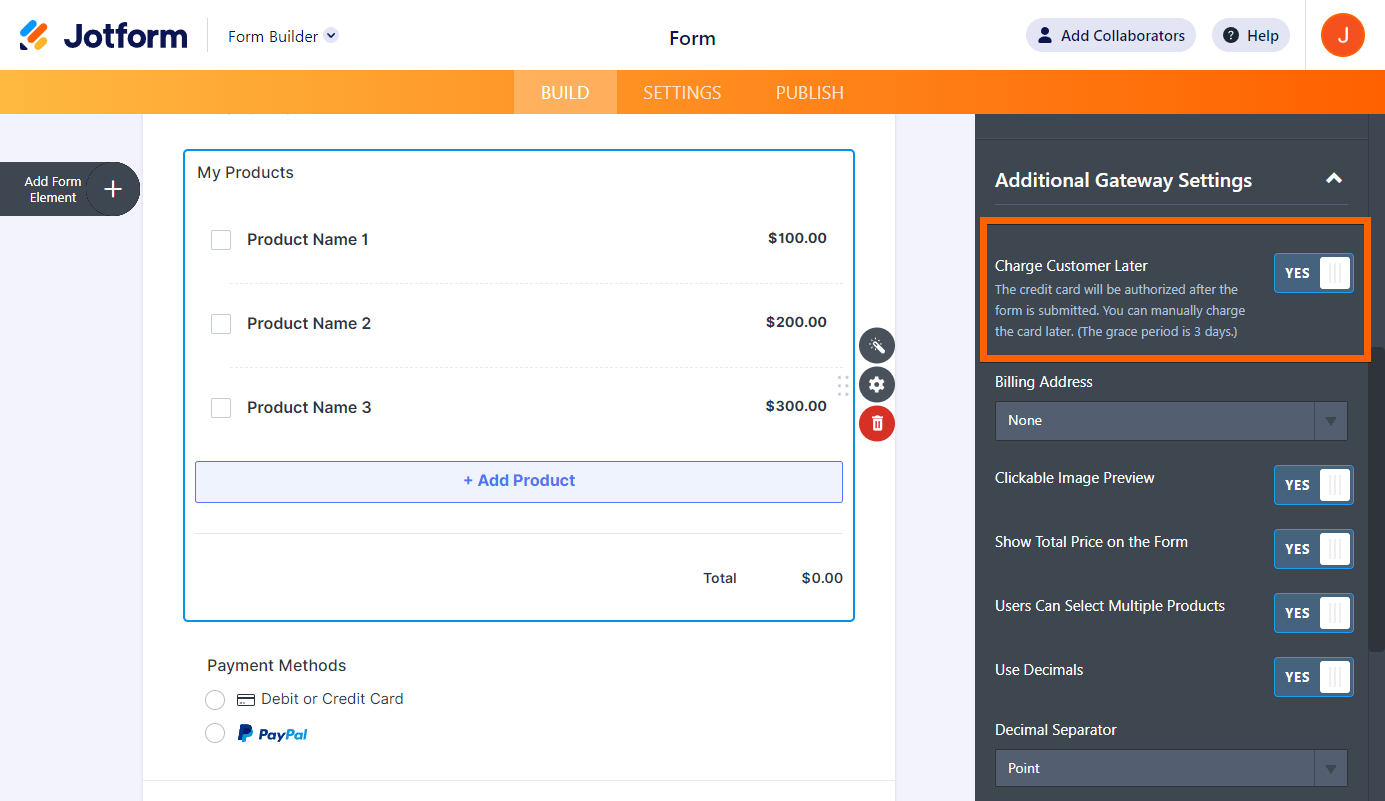Click the My Products heading
Viewport: 1385px width, 801px height.
245,173
